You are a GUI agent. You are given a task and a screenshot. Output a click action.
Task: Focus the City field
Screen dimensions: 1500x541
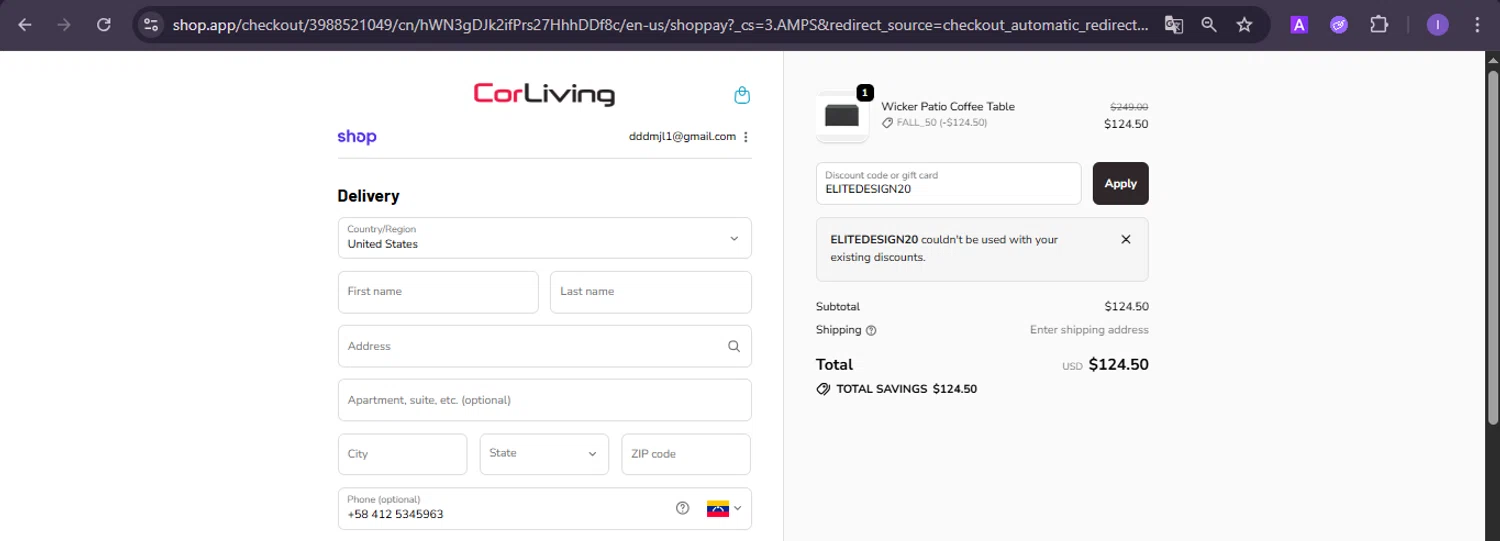(402, 454)
